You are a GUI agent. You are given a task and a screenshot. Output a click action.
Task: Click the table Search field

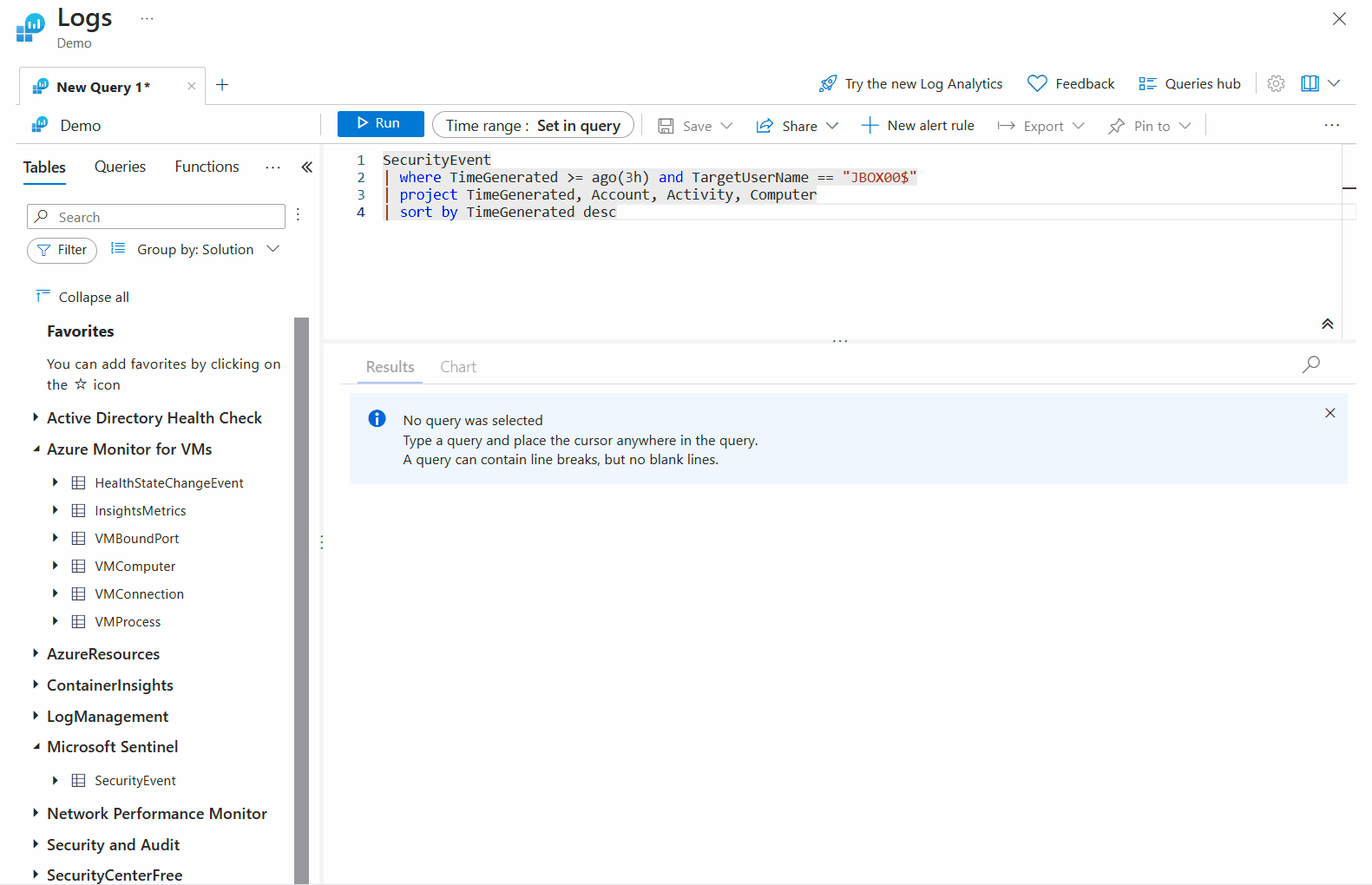(156, 217)
